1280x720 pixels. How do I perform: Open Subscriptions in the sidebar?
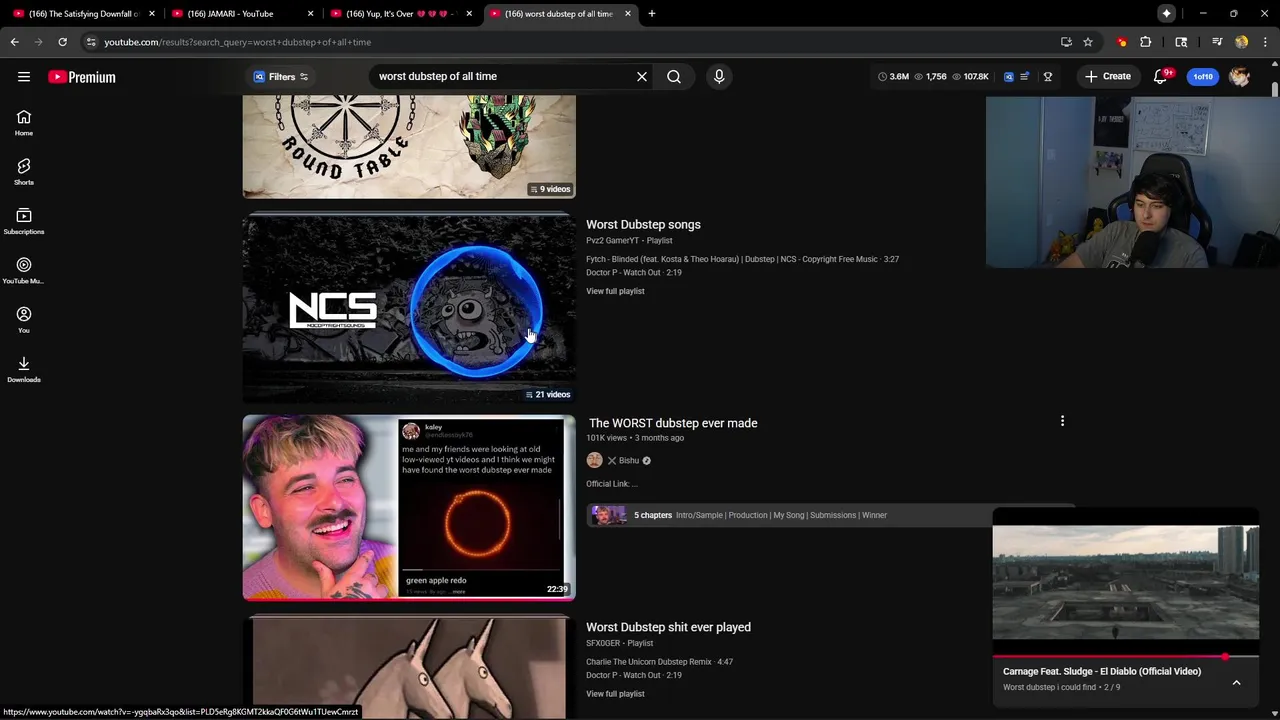[x=24, y=221]
